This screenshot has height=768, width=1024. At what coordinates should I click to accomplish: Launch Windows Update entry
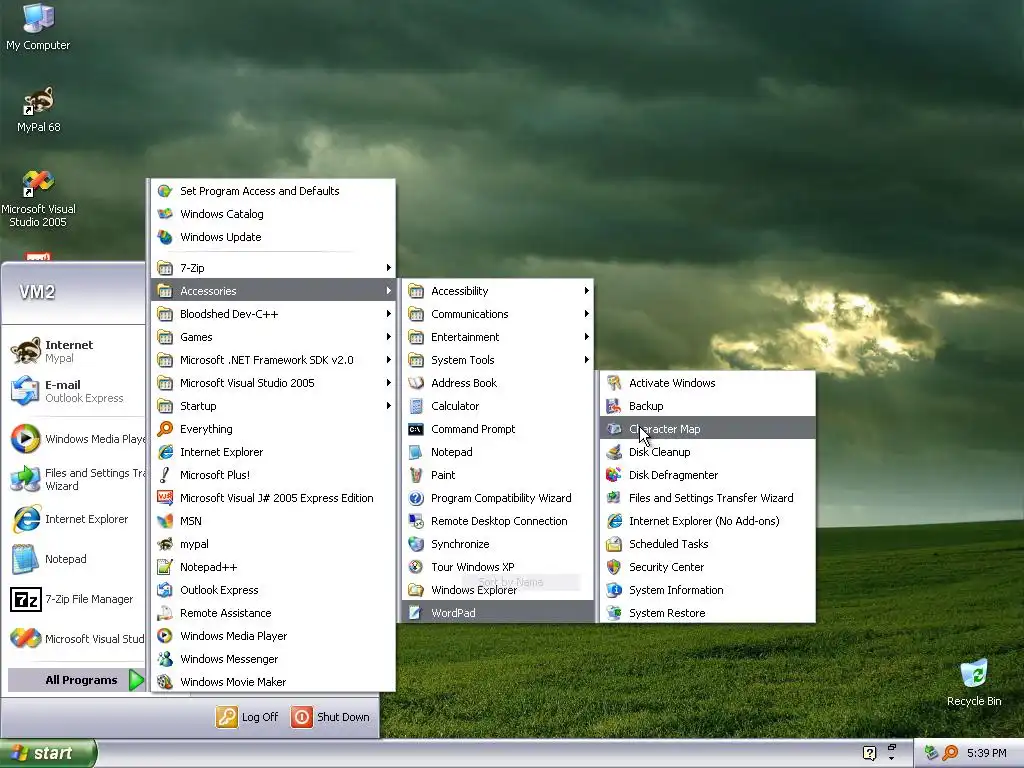click(x=273, y=237)
